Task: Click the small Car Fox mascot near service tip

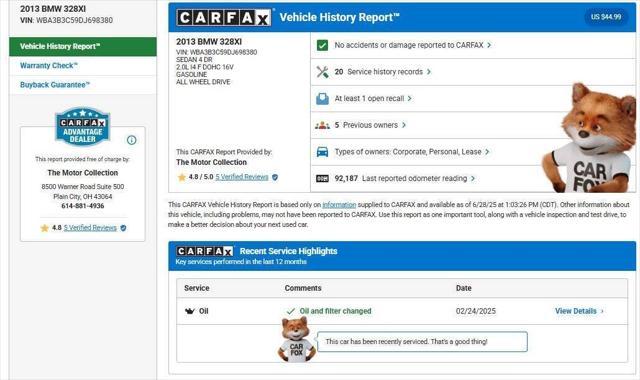Action: 296,339
